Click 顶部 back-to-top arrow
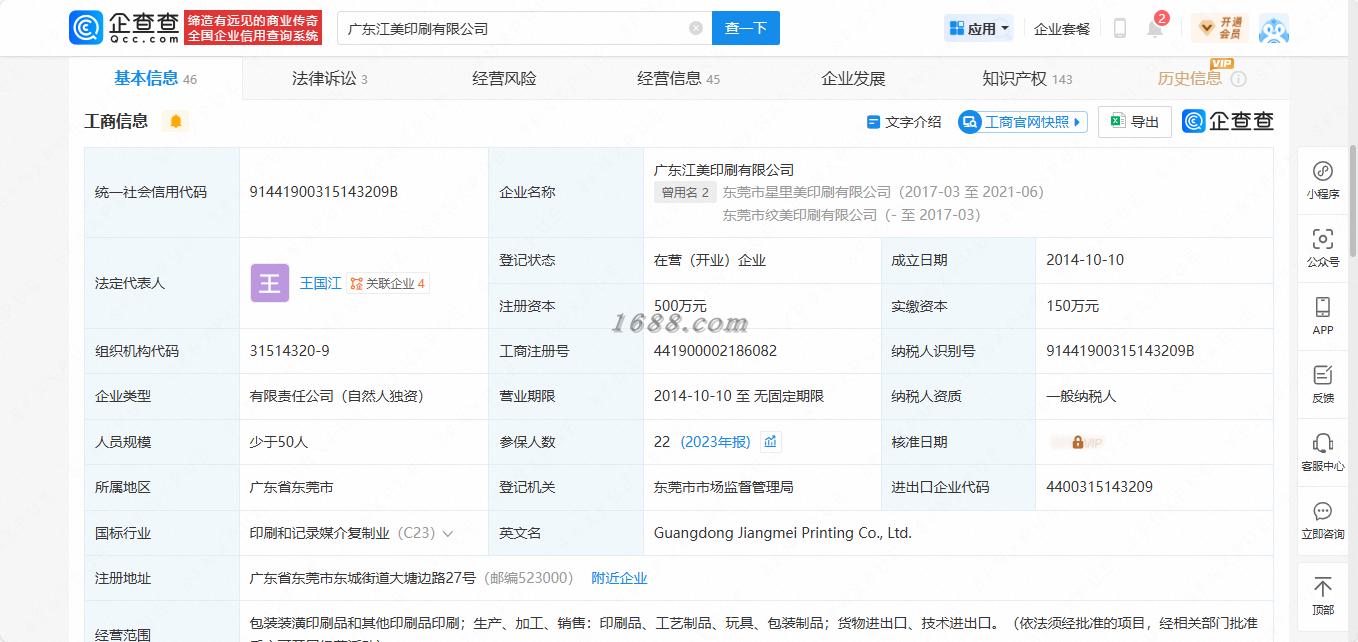The image size is (1358, 642). pyautogui.click(x=1323, y=596)
